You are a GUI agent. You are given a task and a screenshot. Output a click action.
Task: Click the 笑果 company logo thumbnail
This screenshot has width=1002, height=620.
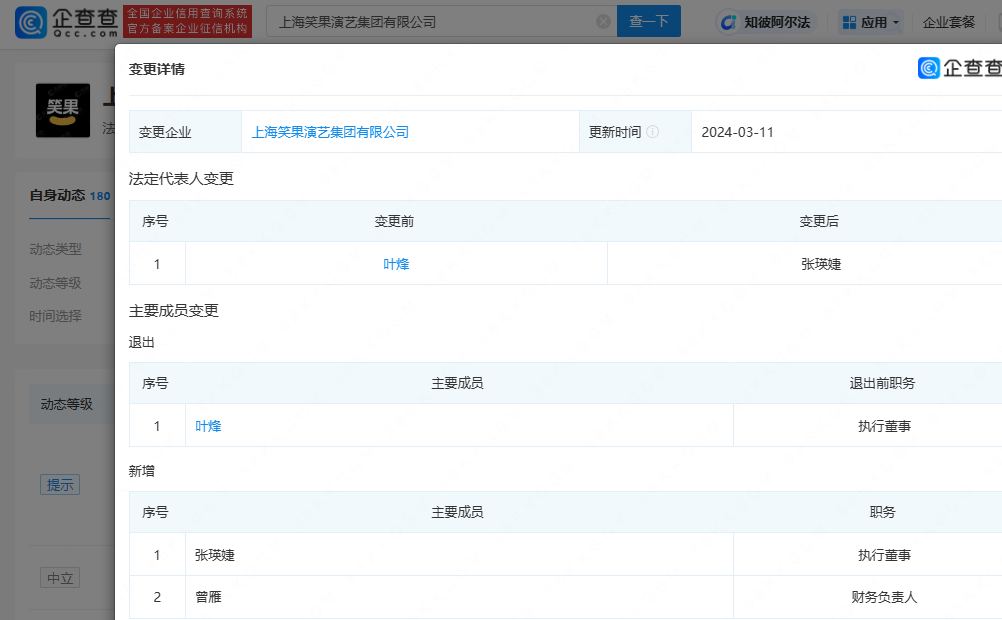tap(63, 110)
